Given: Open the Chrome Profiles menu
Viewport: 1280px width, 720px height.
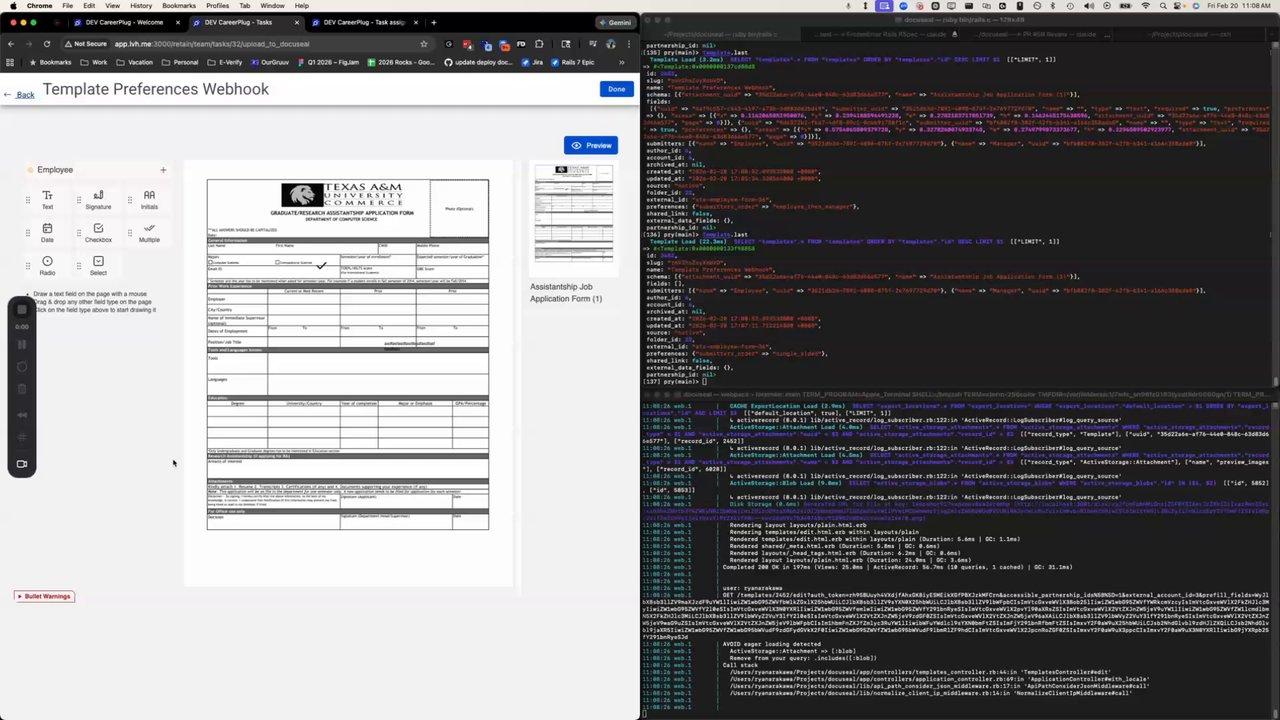Looking at the screenshot, I should pos(217,6).
